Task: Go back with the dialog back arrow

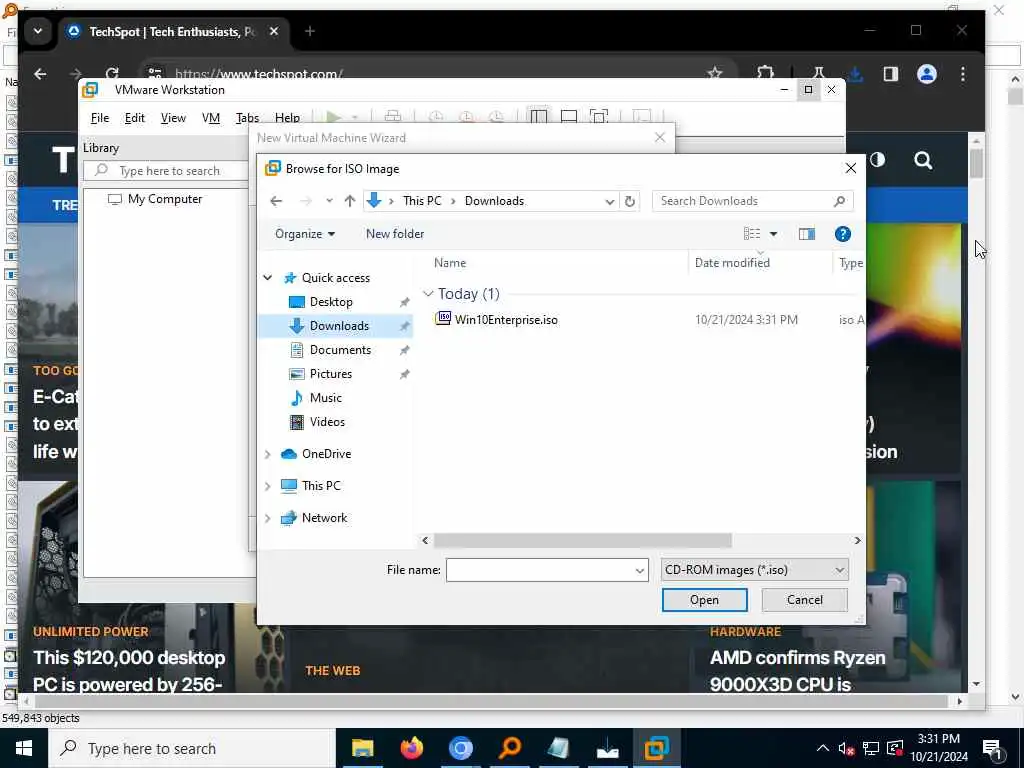Action: point(276,201)
